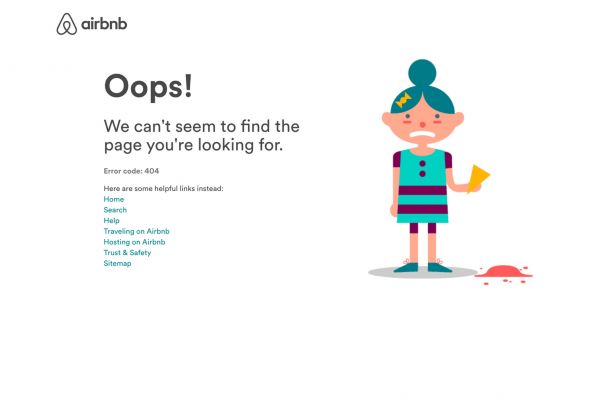Screen dimensions: 600x413
Task: Click the Oops! heading
Action: pos(148,87)
